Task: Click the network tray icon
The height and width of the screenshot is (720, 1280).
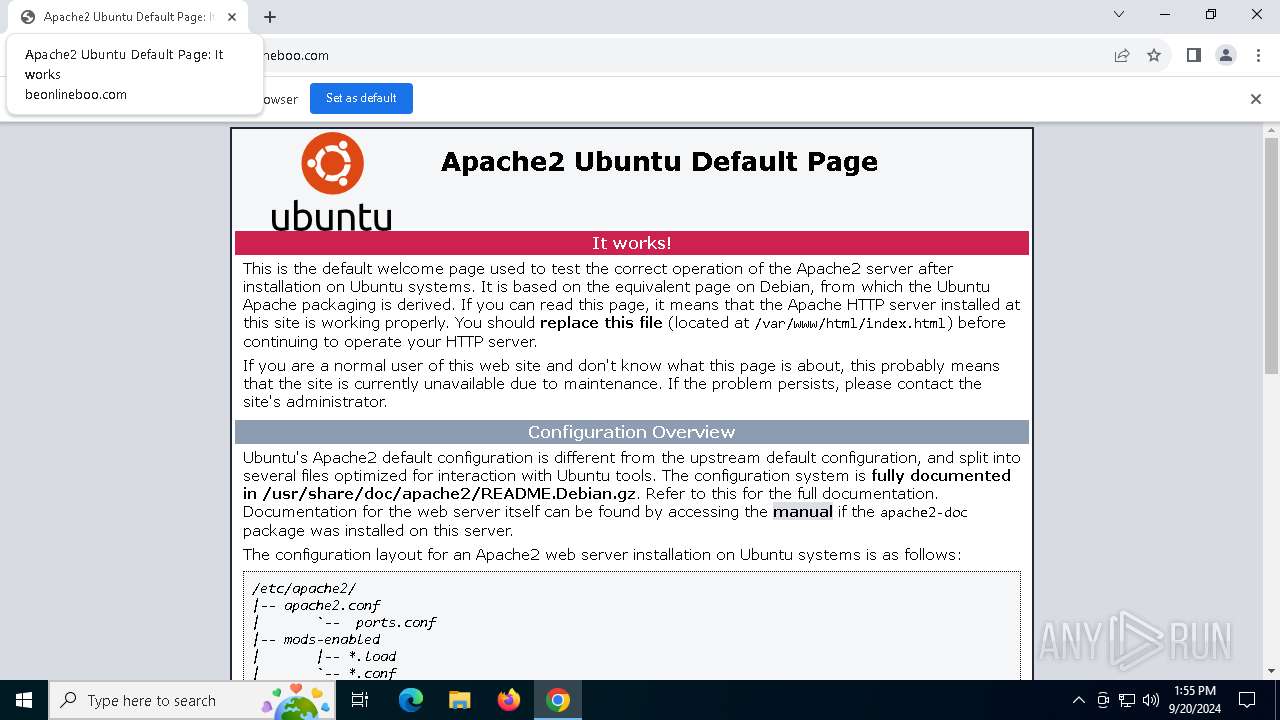Action: (1127, 700)
